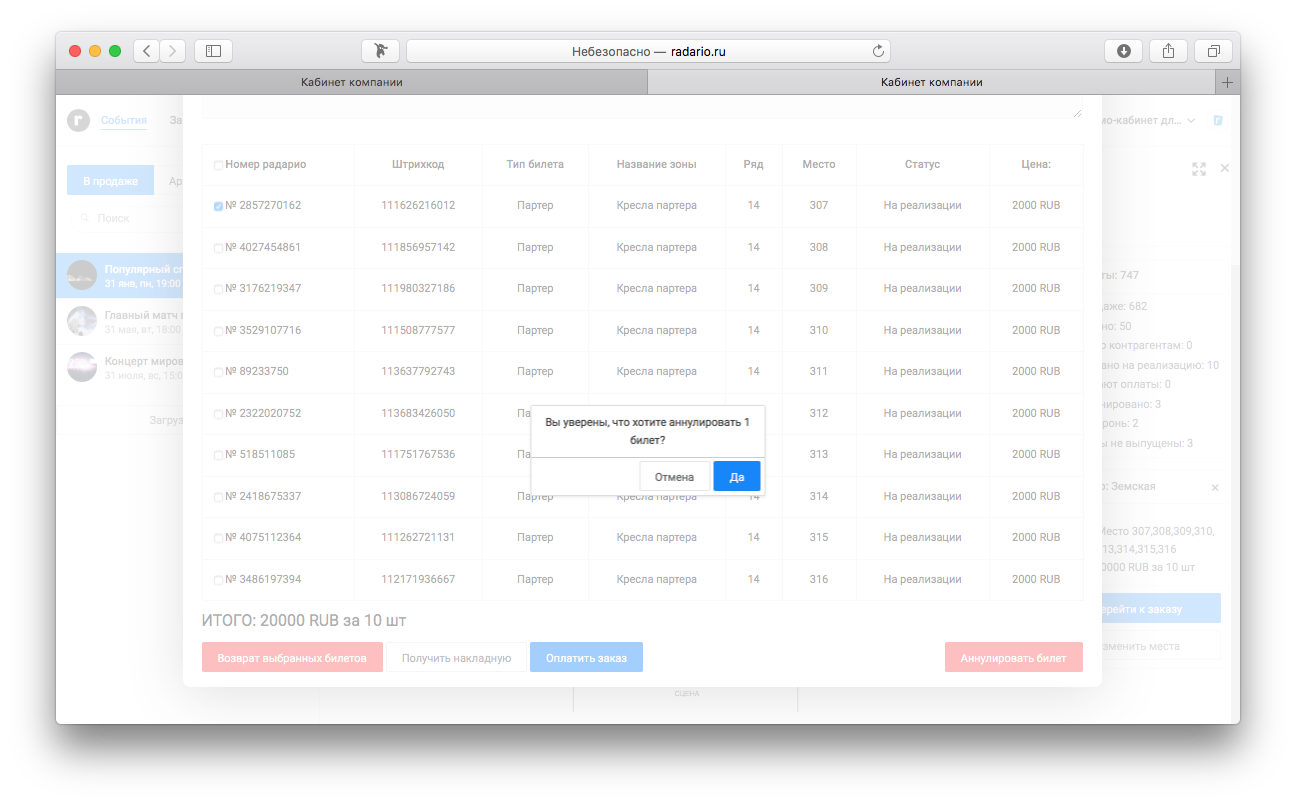Check ticket № 3529107716

coord(218,331)
